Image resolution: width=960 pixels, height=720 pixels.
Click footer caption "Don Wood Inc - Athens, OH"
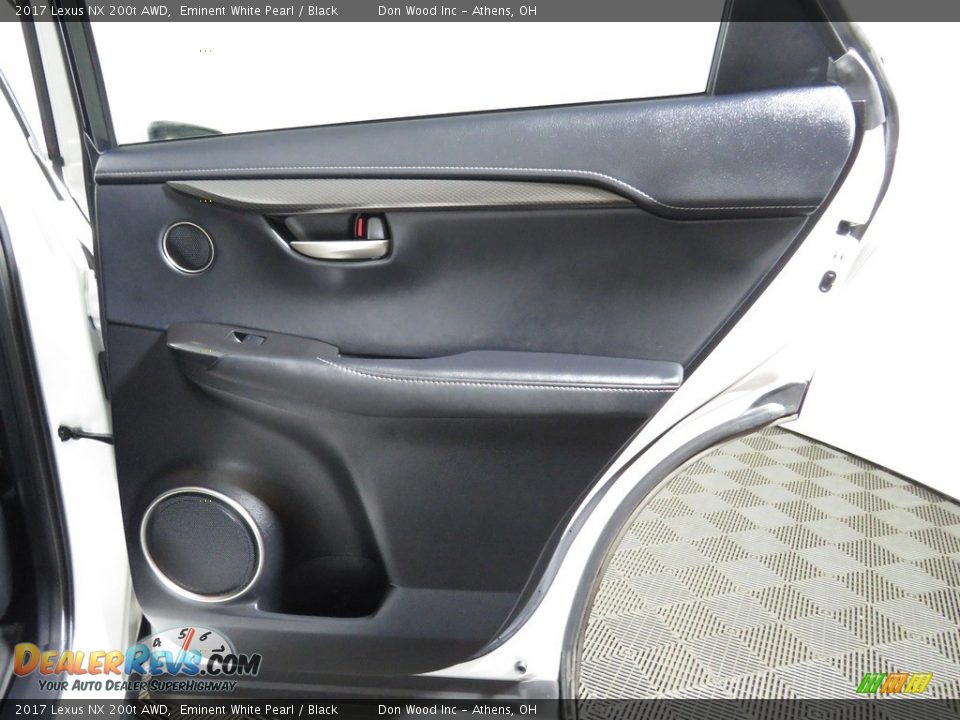coord(457,710)
